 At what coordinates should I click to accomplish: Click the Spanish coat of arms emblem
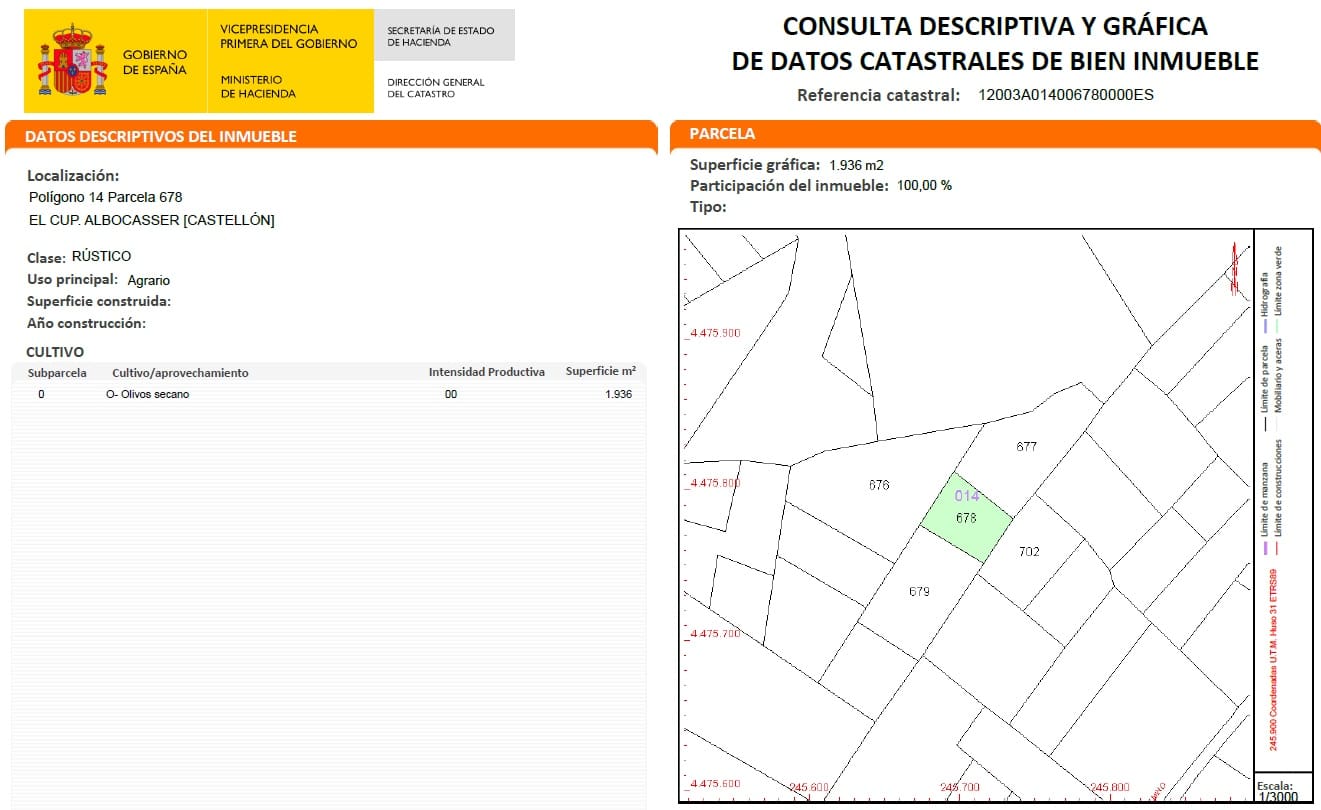[x=70, y=57]
